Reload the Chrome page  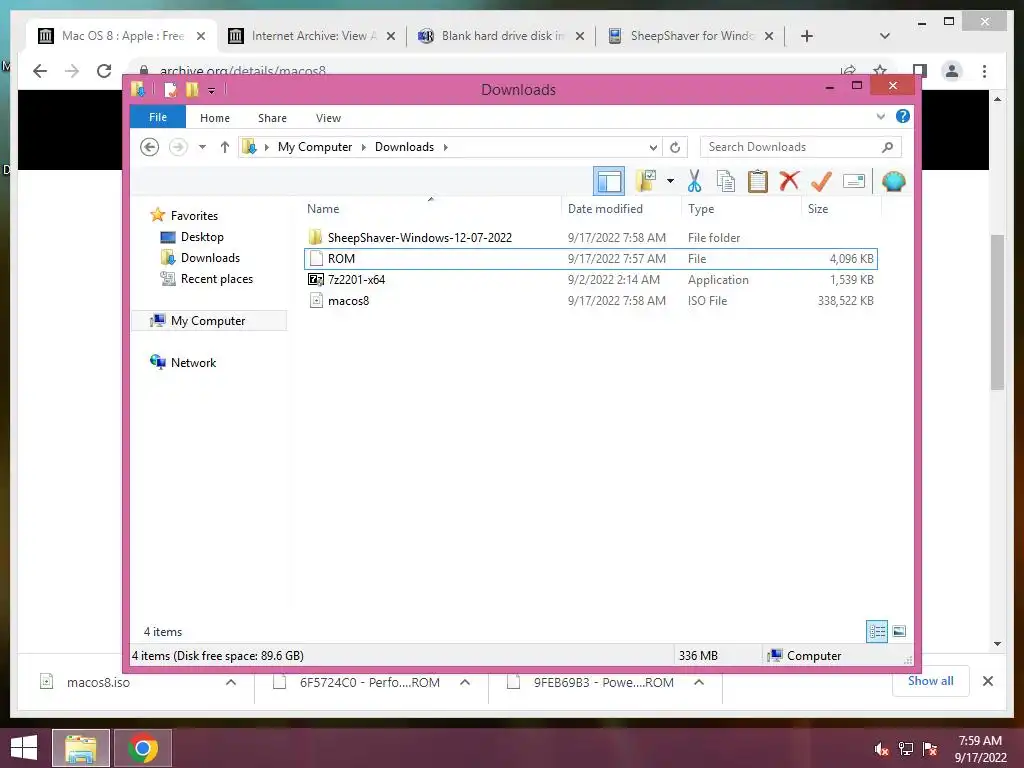point(104,71)
